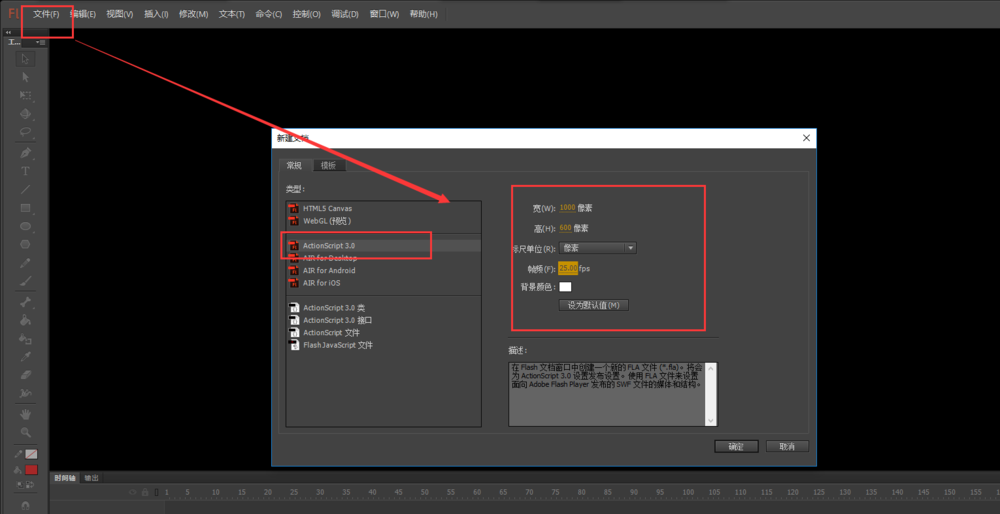Select the Text tool

[26, 171]
